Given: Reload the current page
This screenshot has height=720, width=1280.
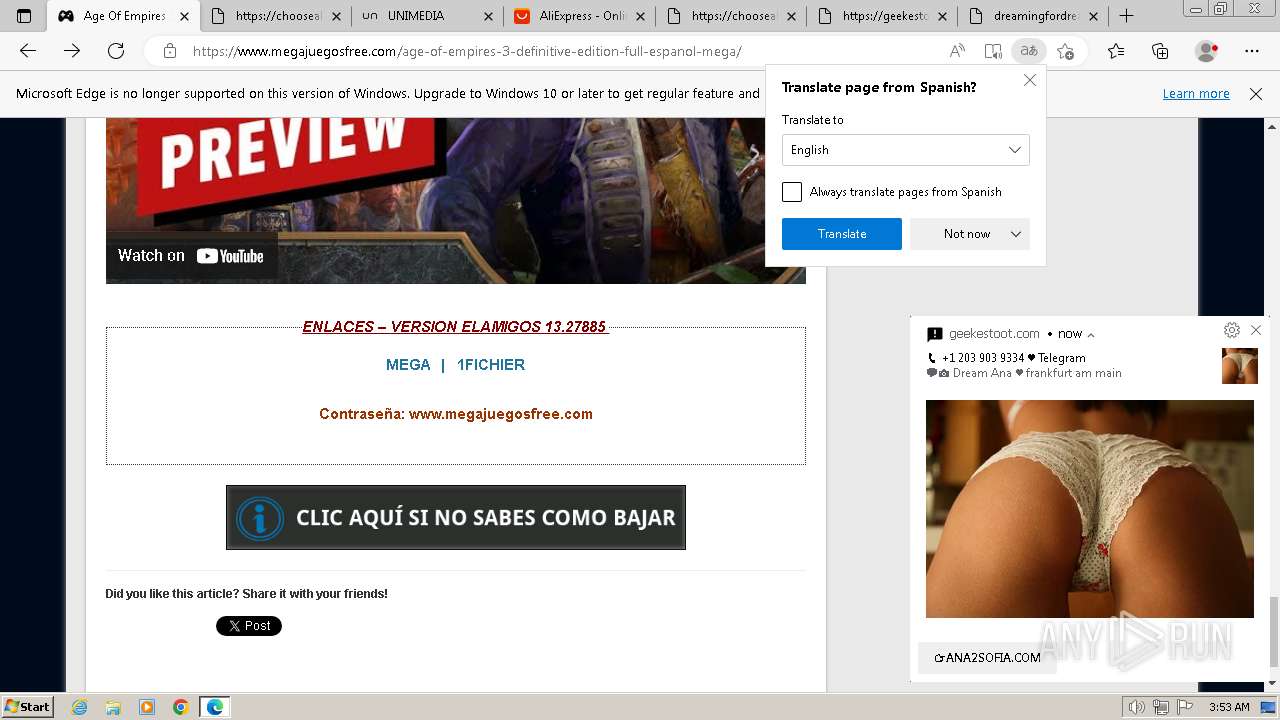Looking at the screenshot, I should click(116, 51).
